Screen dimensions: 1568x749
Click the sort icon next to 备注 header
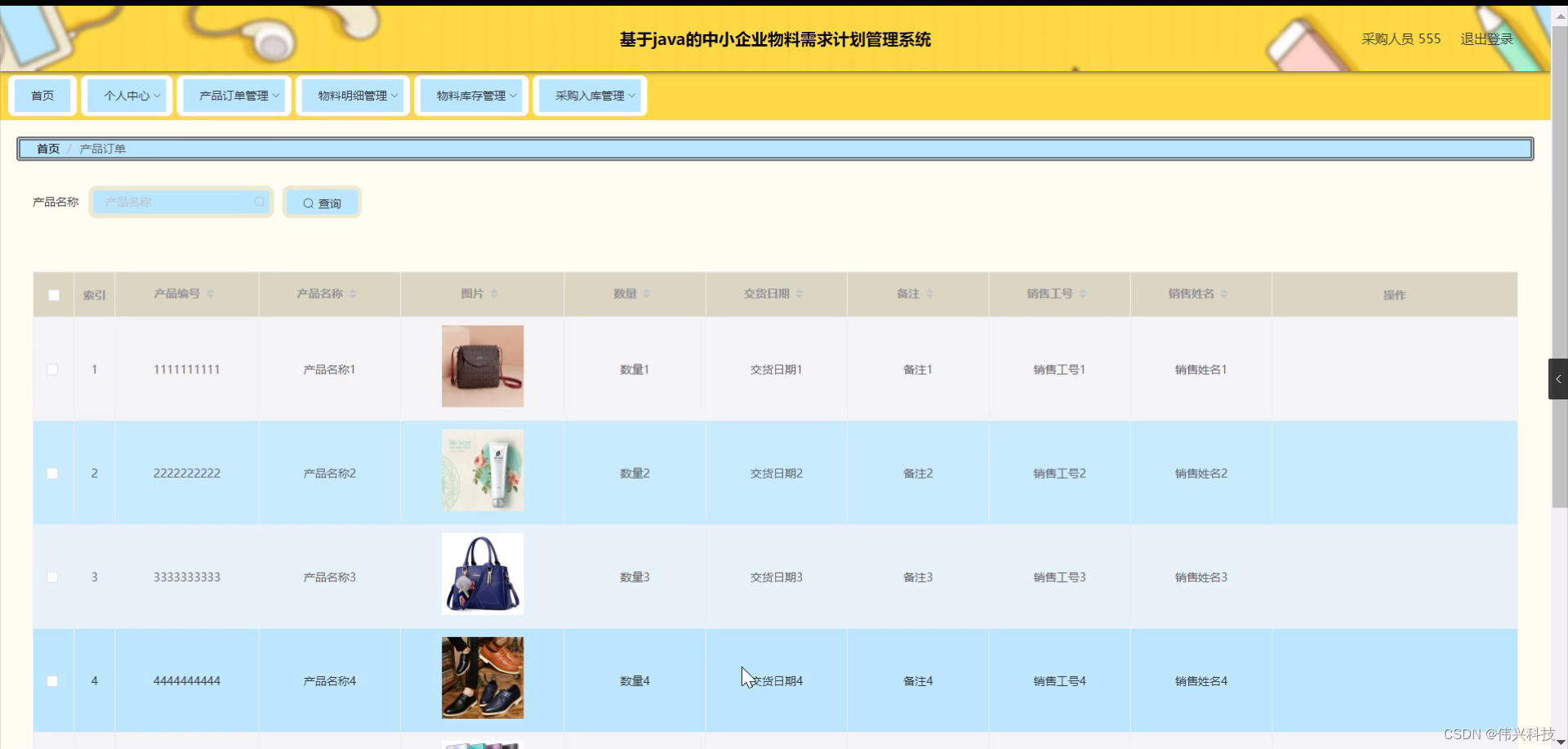[930, 294]
